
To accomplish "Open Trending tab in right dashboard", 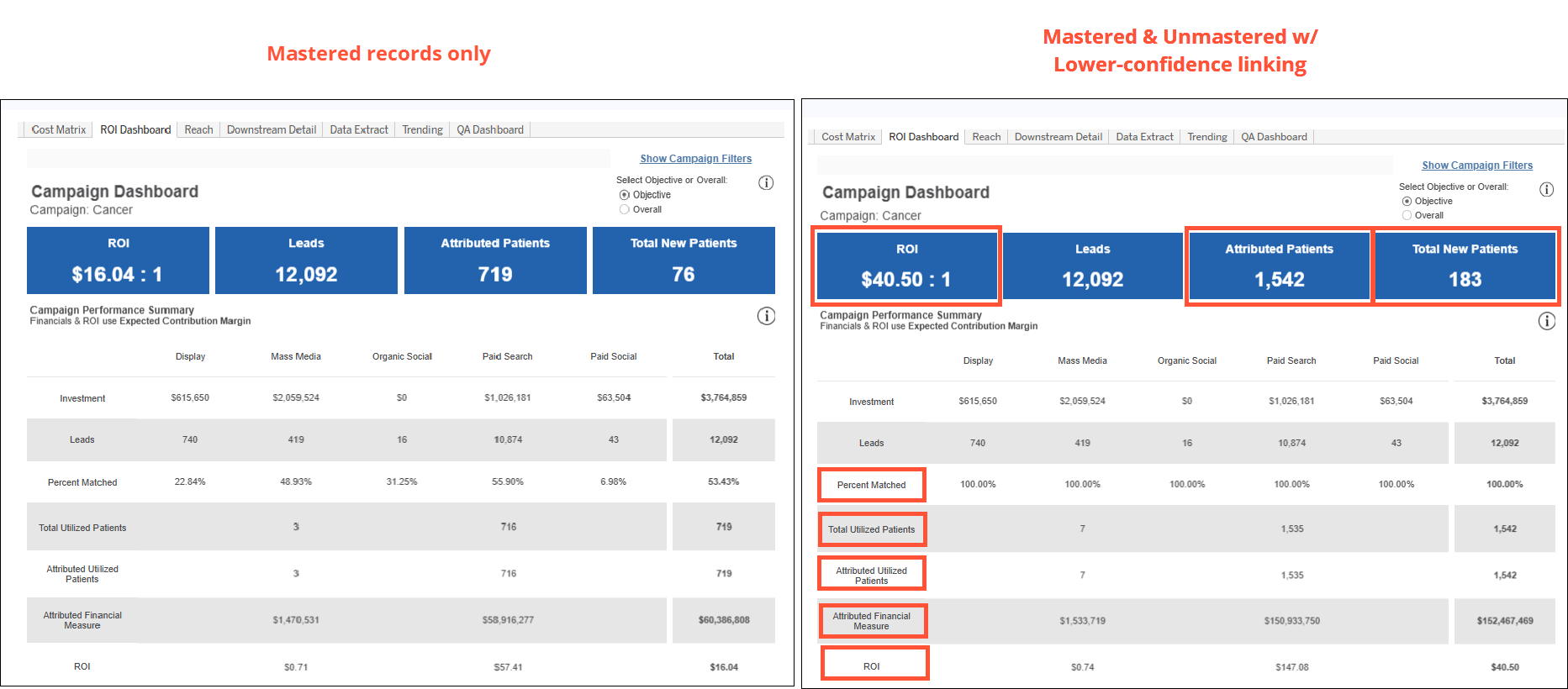I will pyautogui.click(x=1206, y=137).
